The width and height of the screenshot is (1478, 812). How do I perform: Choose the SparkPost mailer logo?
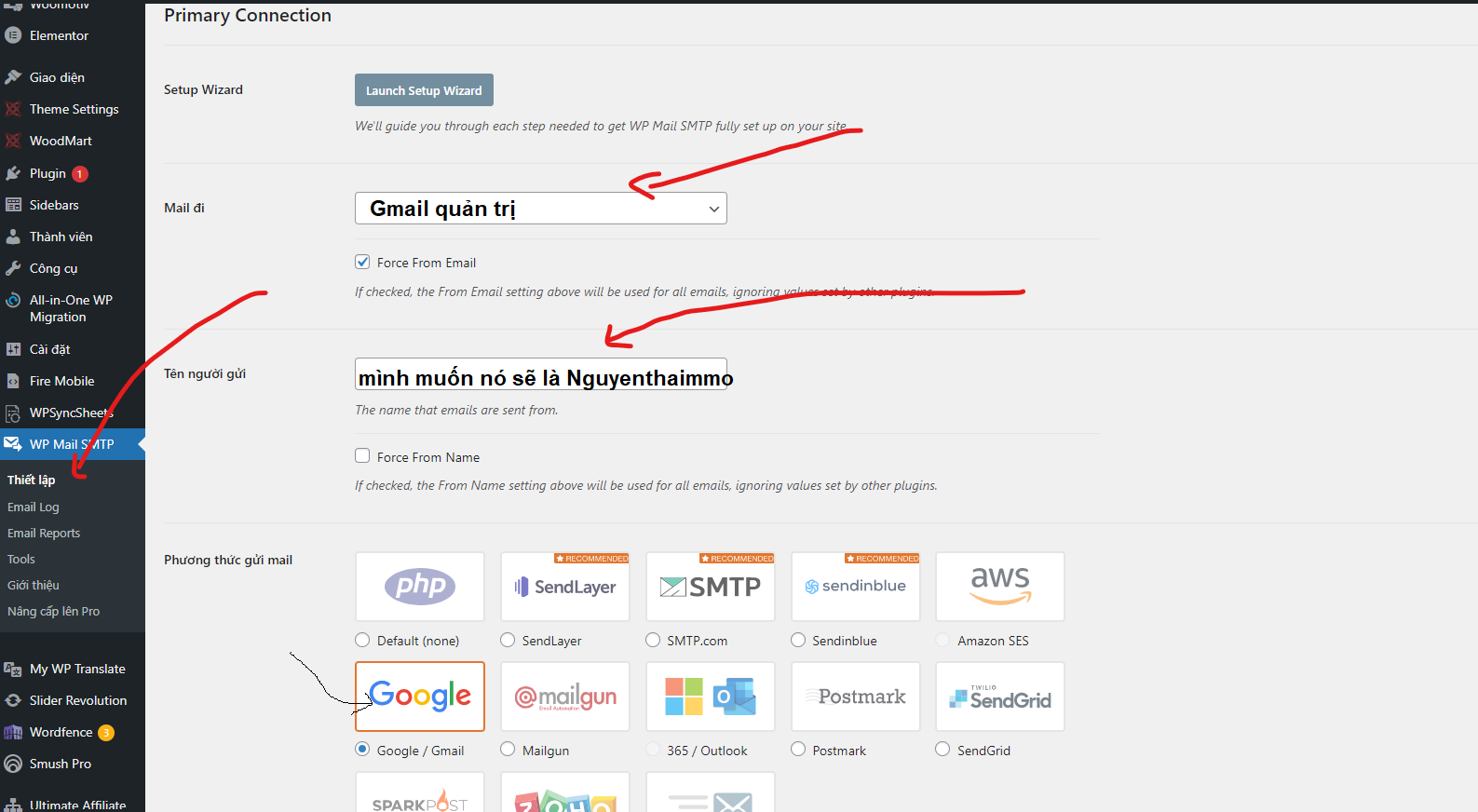pos(420,792)
